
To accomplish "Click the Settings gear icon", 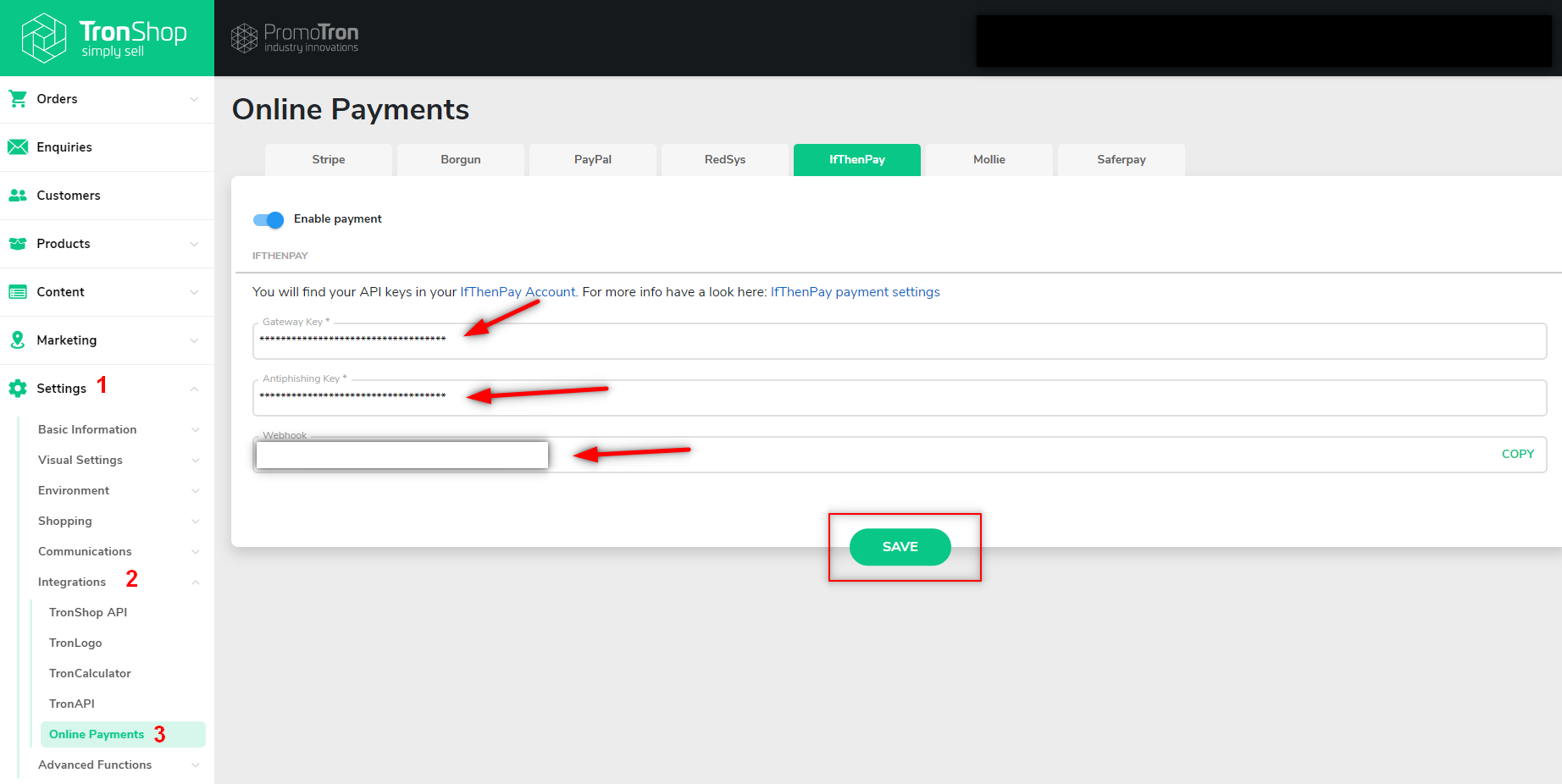I will (x=18, y=389).
